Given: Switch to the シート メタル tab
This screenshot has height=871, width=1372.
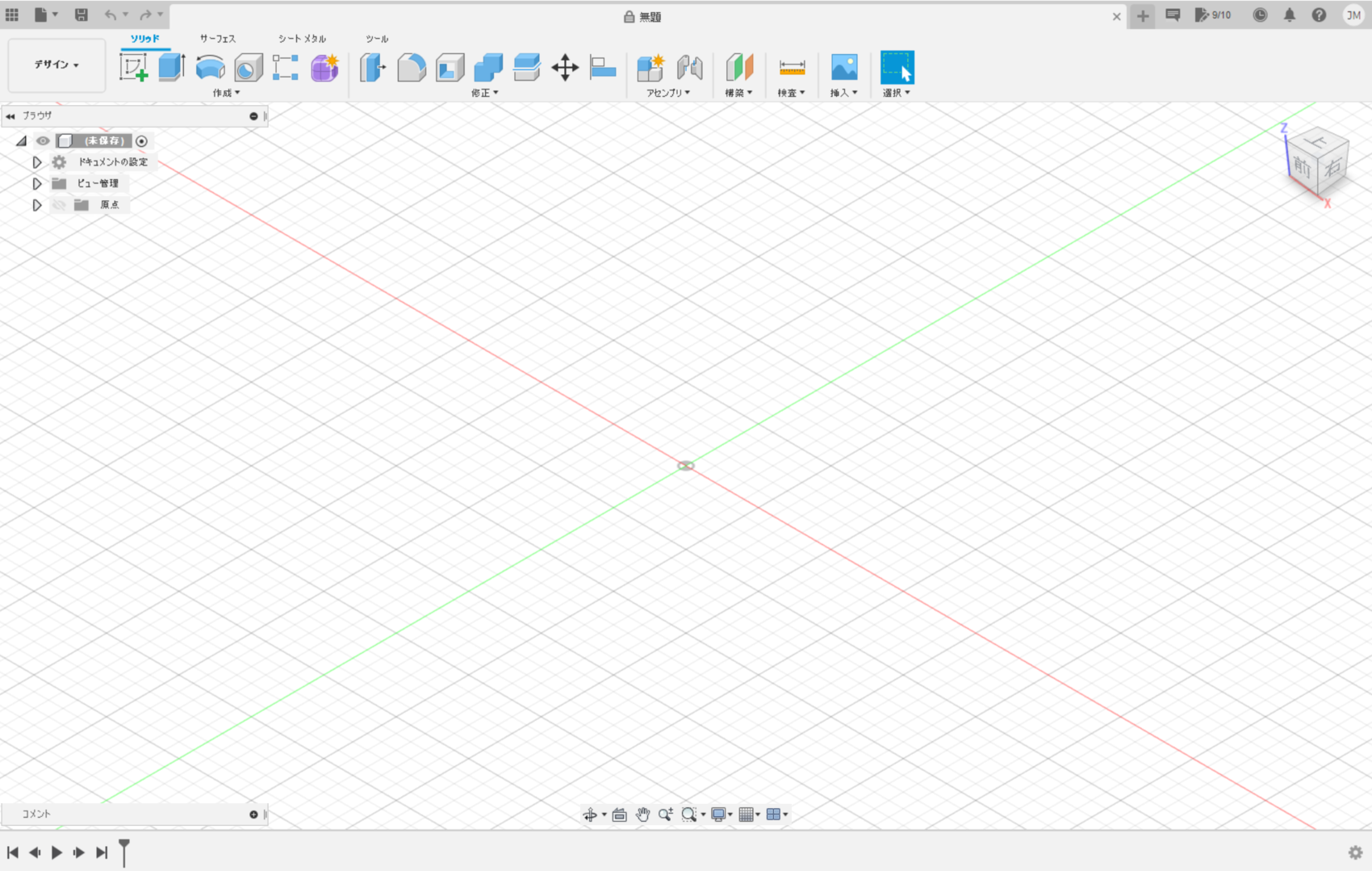Looking at the screenshot, I should pos(302,39).
